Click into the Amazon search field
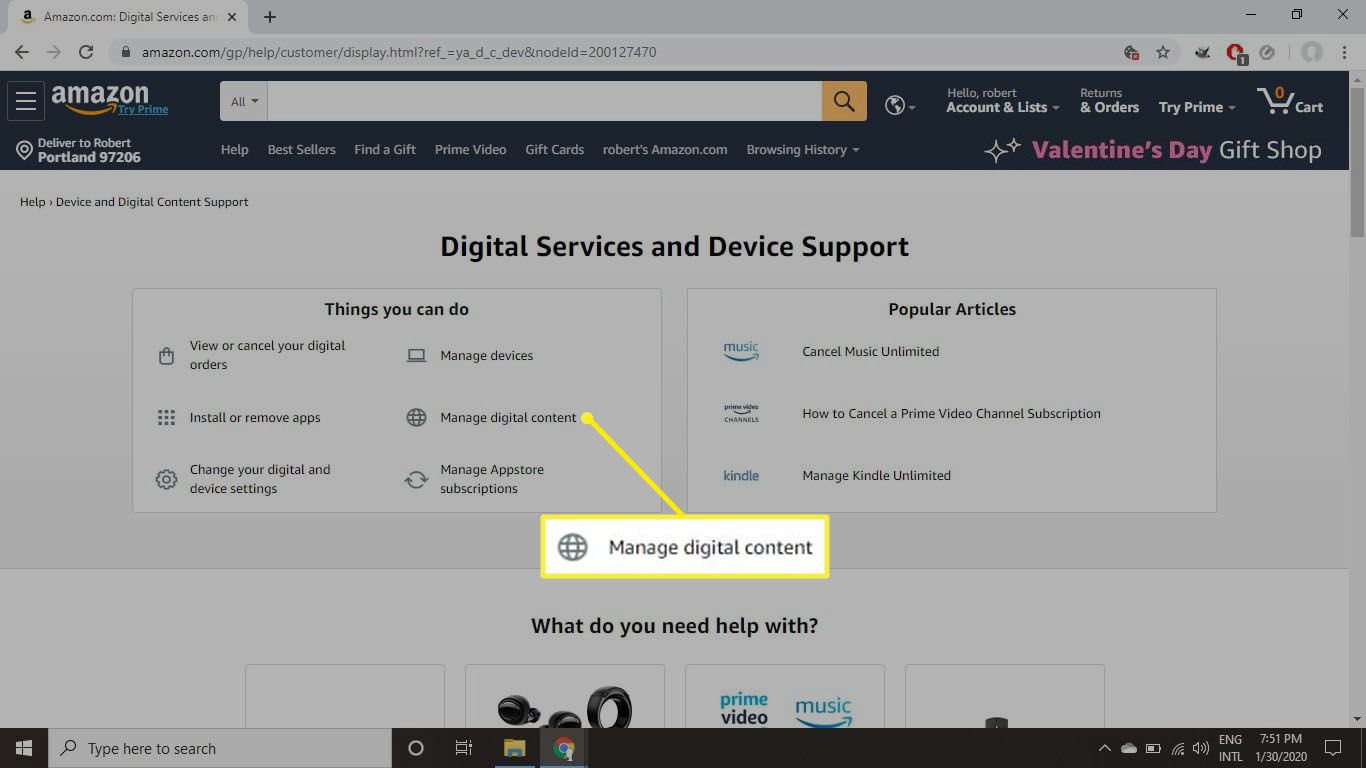The height and width of the screenshot is (768, 1366). click(x=544, y=101)
